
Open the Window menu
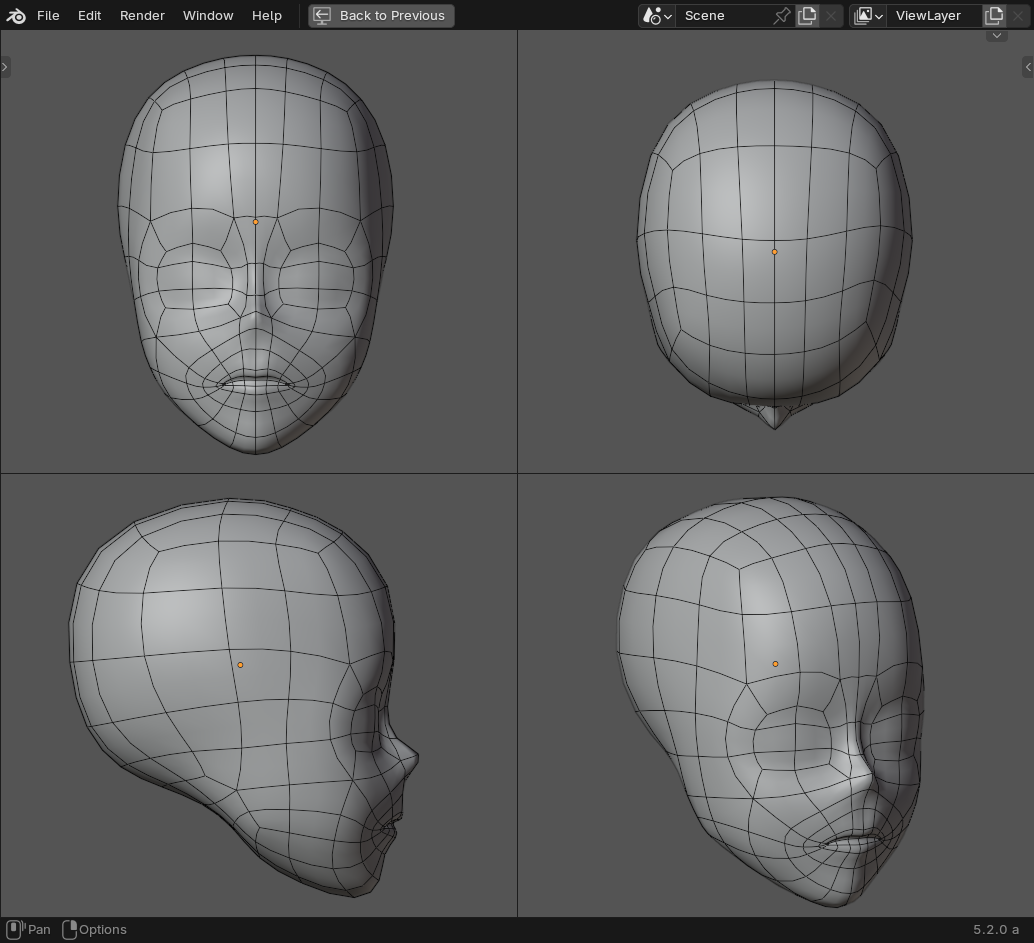208,16
